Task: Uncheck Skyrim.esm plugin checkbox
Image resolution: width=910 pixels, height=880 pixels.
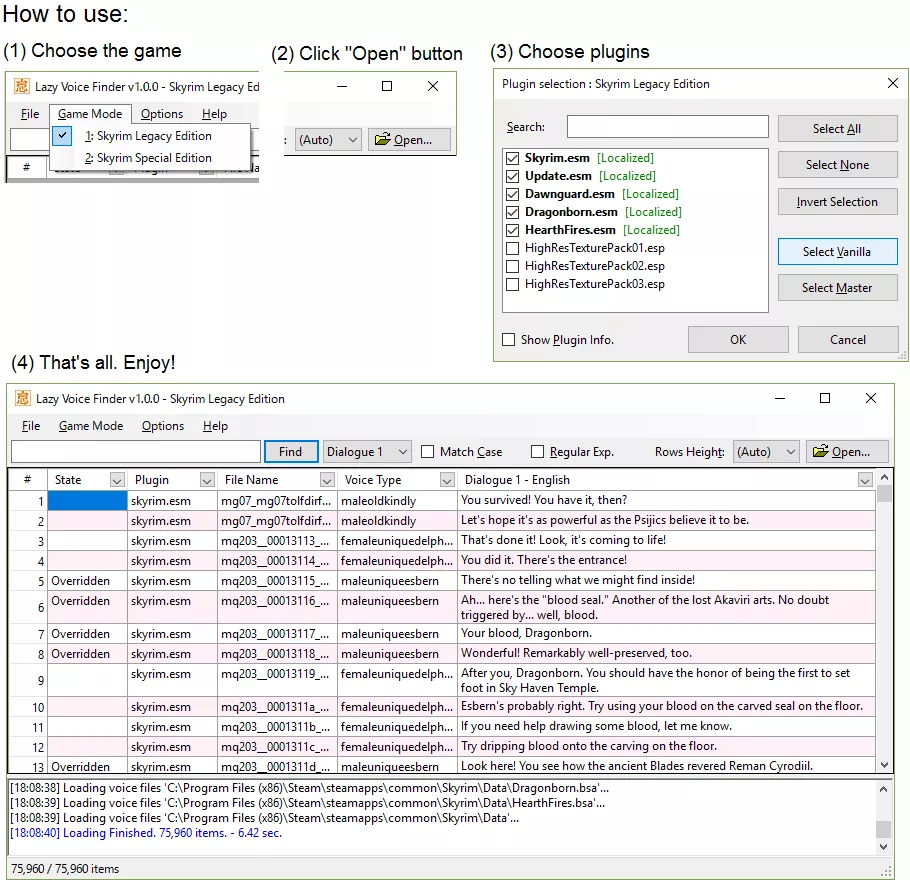Action: (x=512, y=158)
